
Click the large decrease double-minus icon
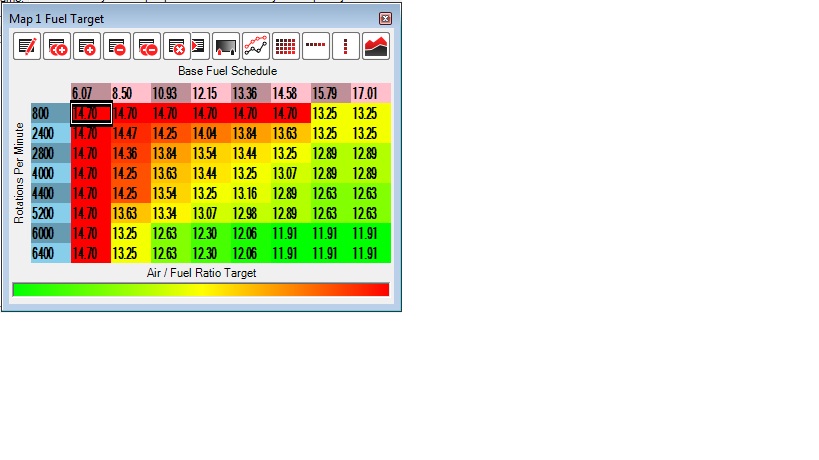click(147, 46)
